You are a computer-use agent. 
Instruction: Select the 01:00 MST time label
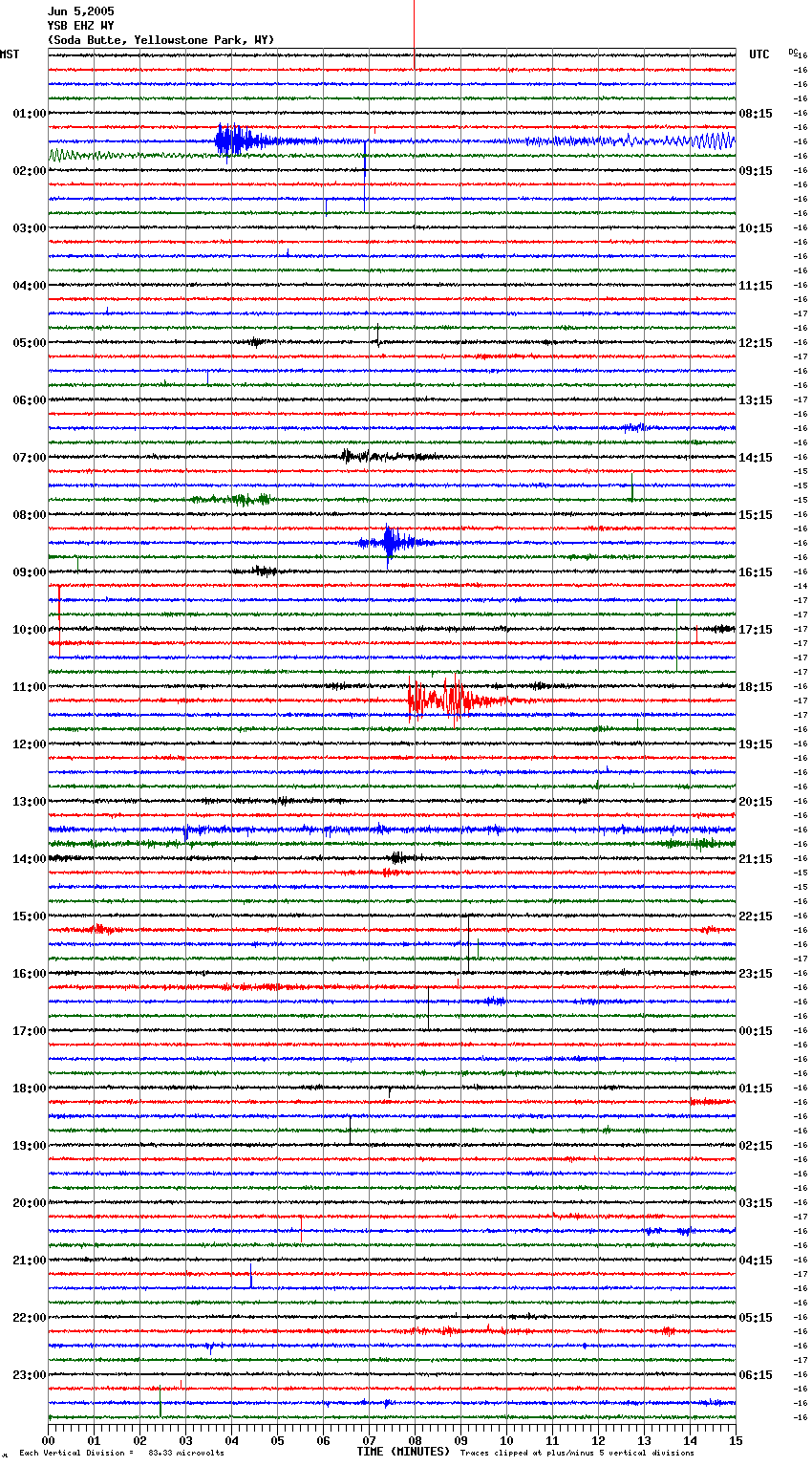(x=30, y=114)
